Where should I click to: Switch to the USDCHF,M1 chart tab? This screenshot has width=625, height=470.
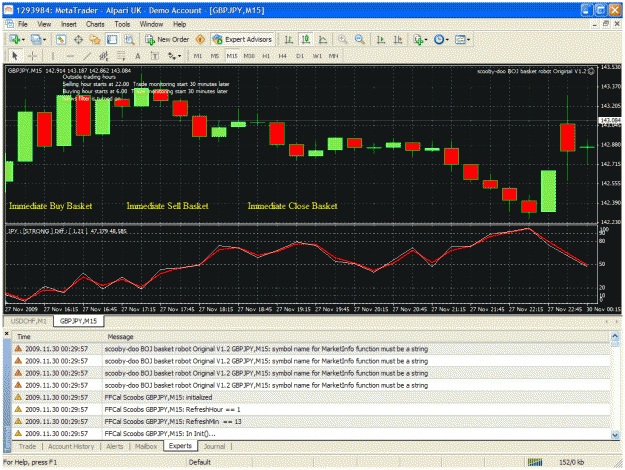pyautogui.click(x=28, y=321)
